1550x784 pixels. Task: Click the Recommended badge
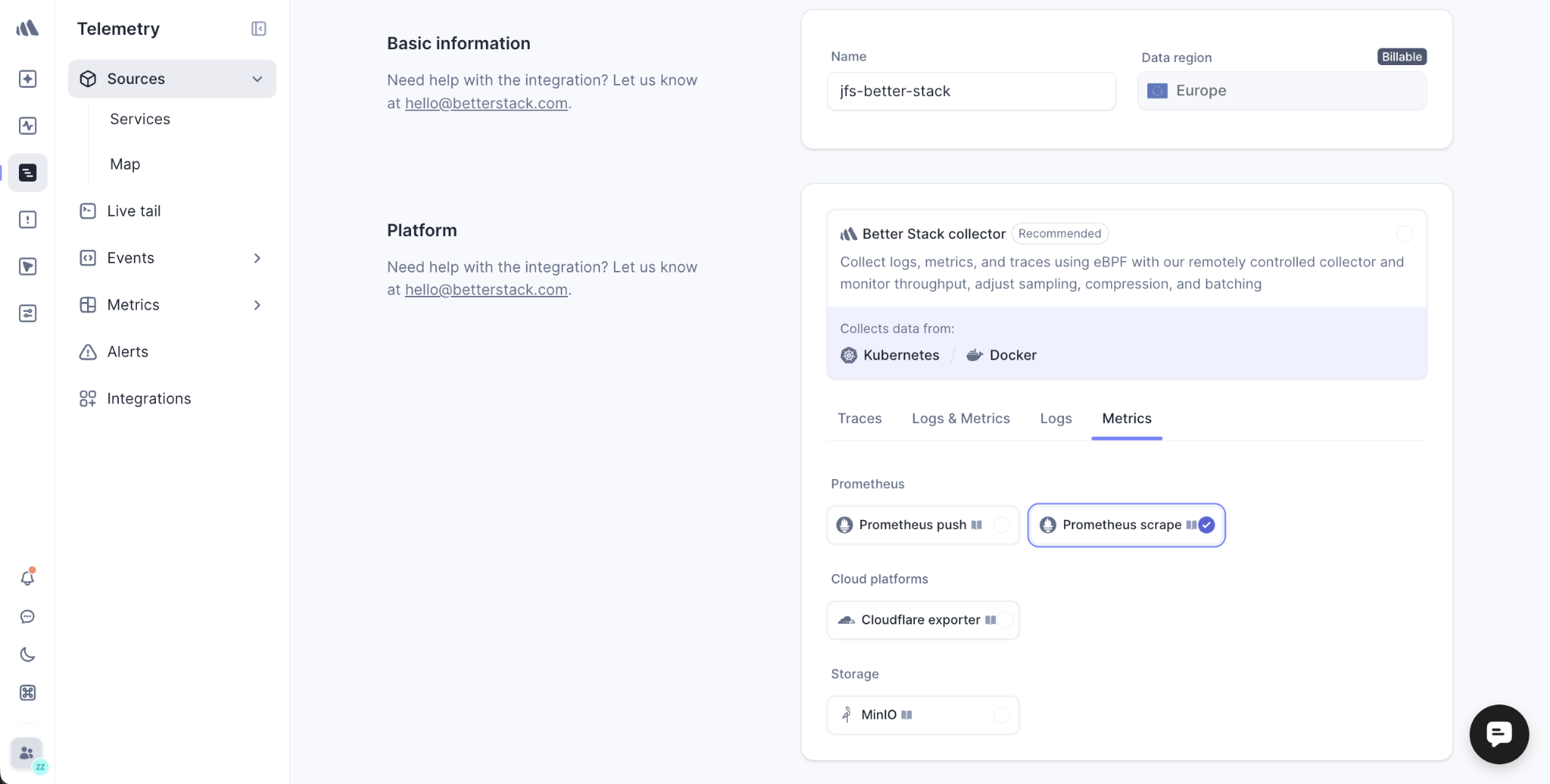coord(1060,234)
